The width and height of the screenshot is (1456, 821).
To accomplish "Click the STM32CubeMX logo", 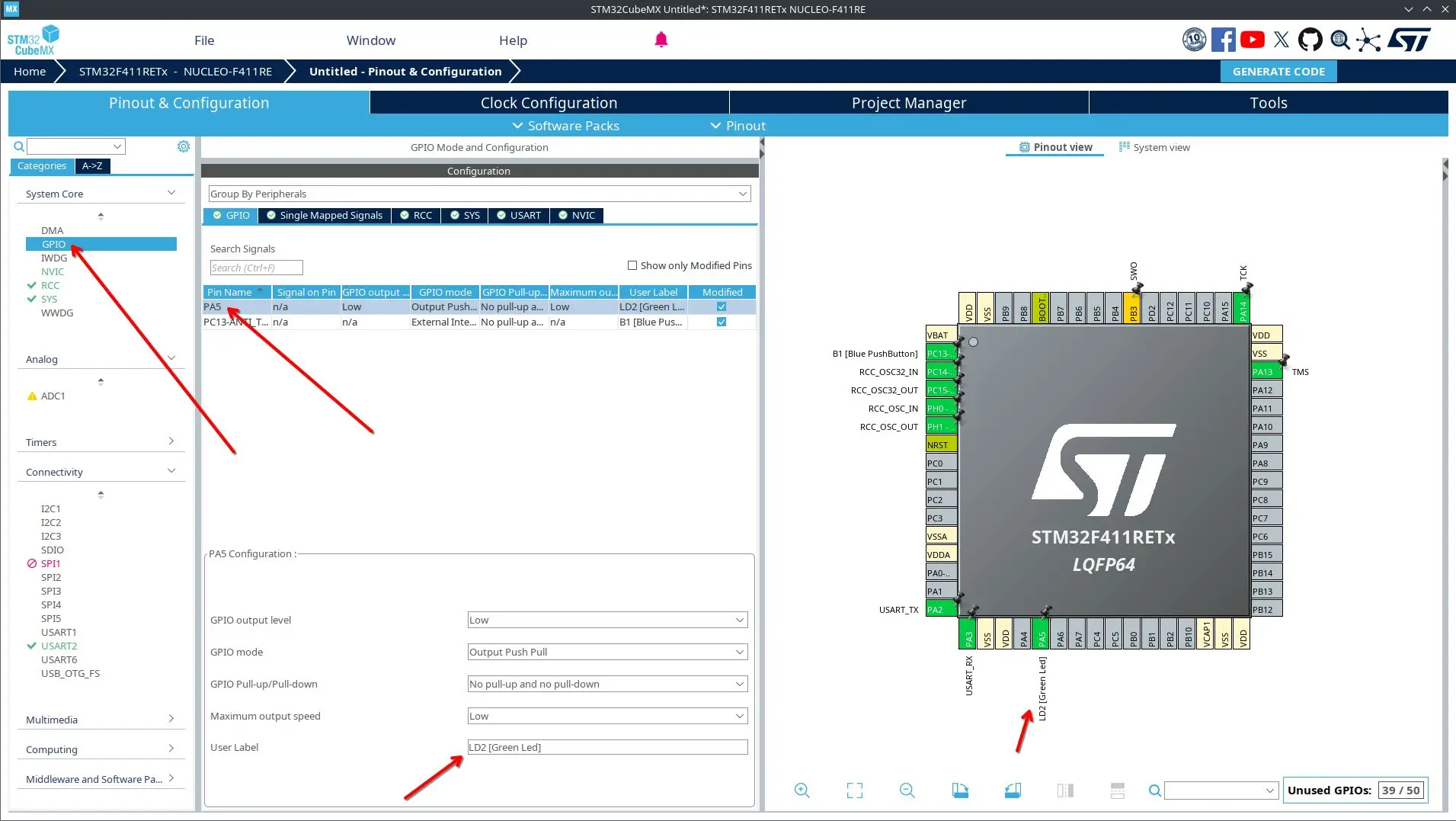I will tap(33, 40).
